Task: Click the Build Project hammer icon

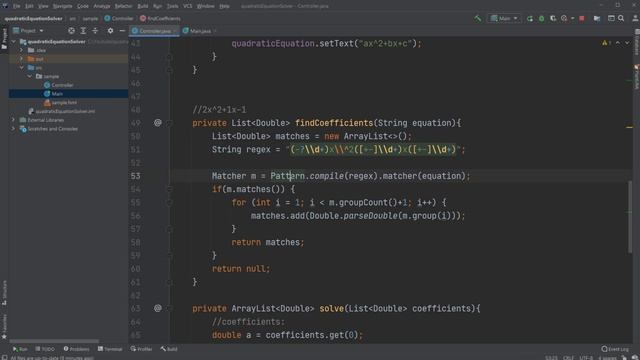Action: coord(478,18)
